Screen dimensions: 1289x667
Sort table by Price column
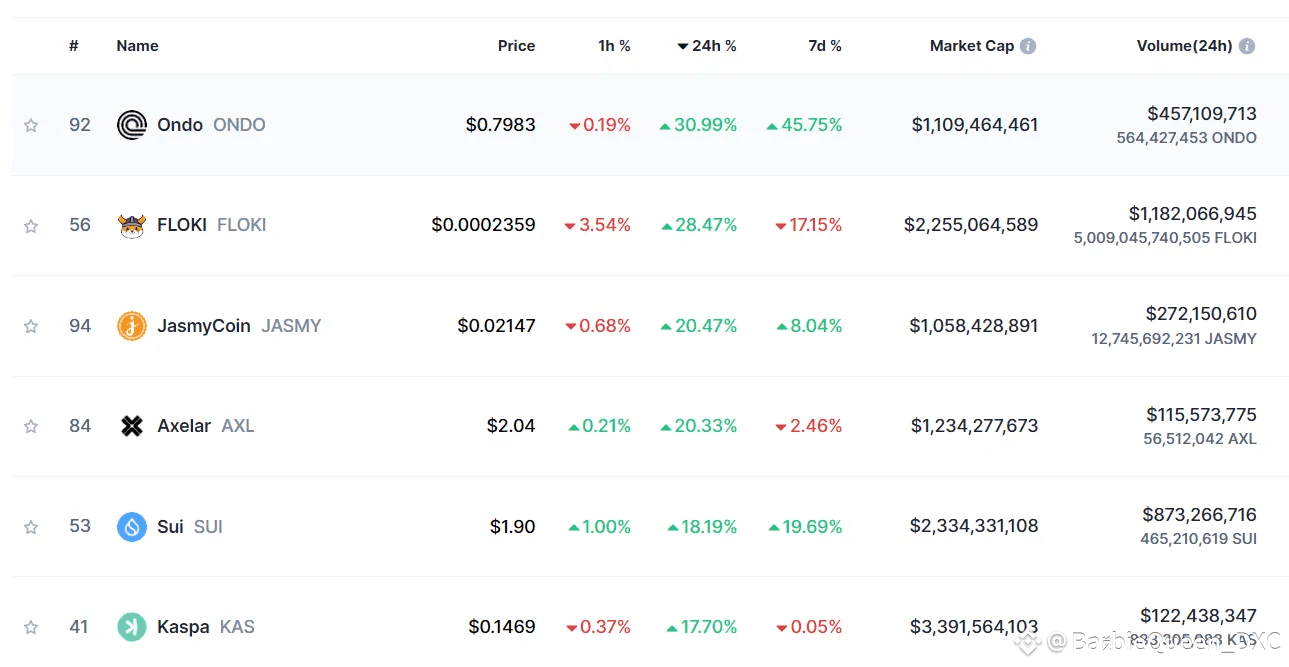click(x=516, y=46)
